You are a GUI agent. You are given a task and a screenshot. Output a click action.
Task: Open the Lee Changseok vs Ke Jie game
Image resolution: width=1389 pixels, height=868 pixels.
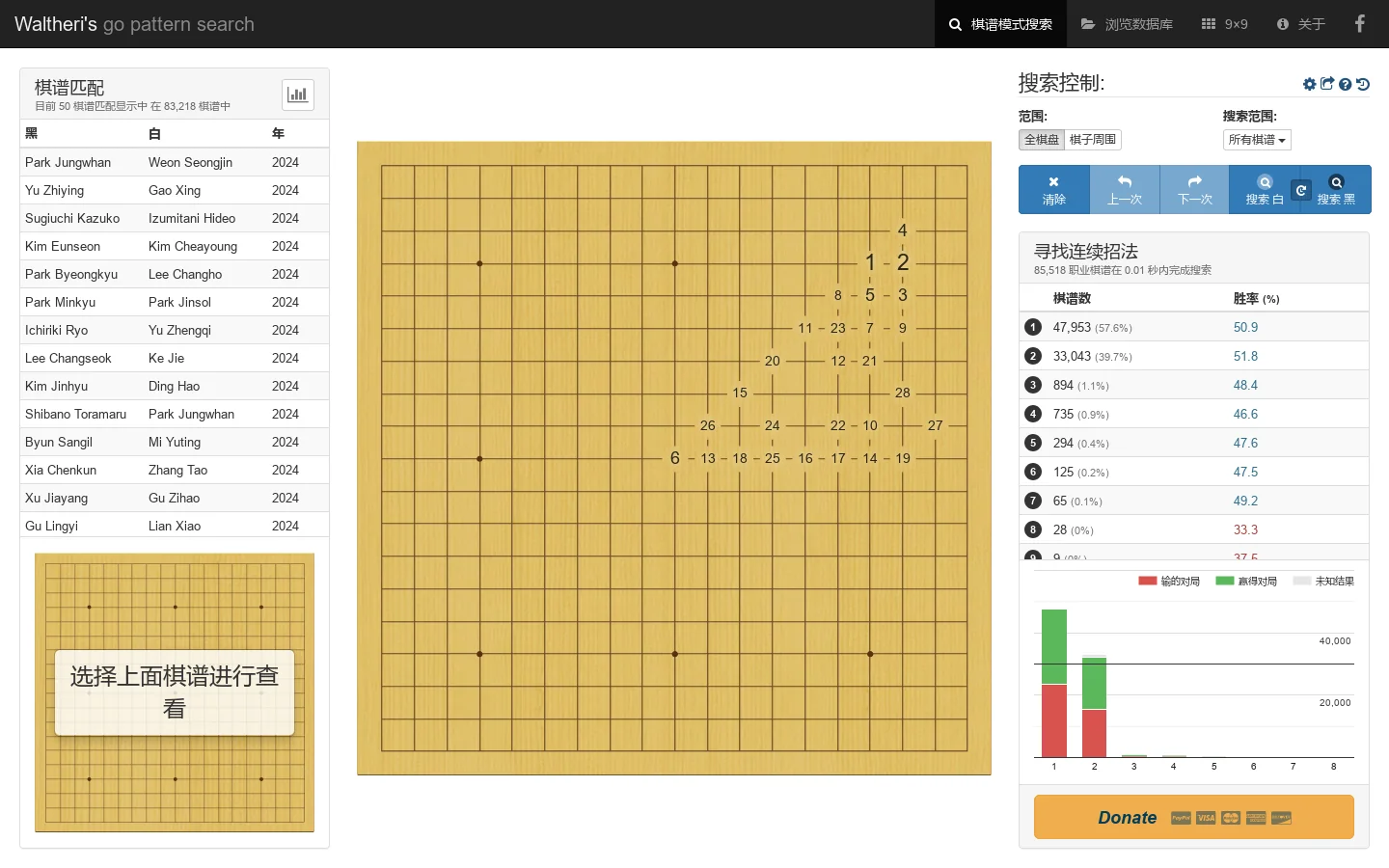[175, 358]
